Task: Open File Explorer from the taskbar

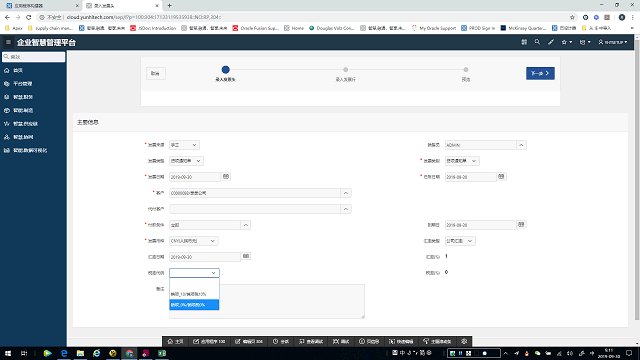Action: point(80,353)
